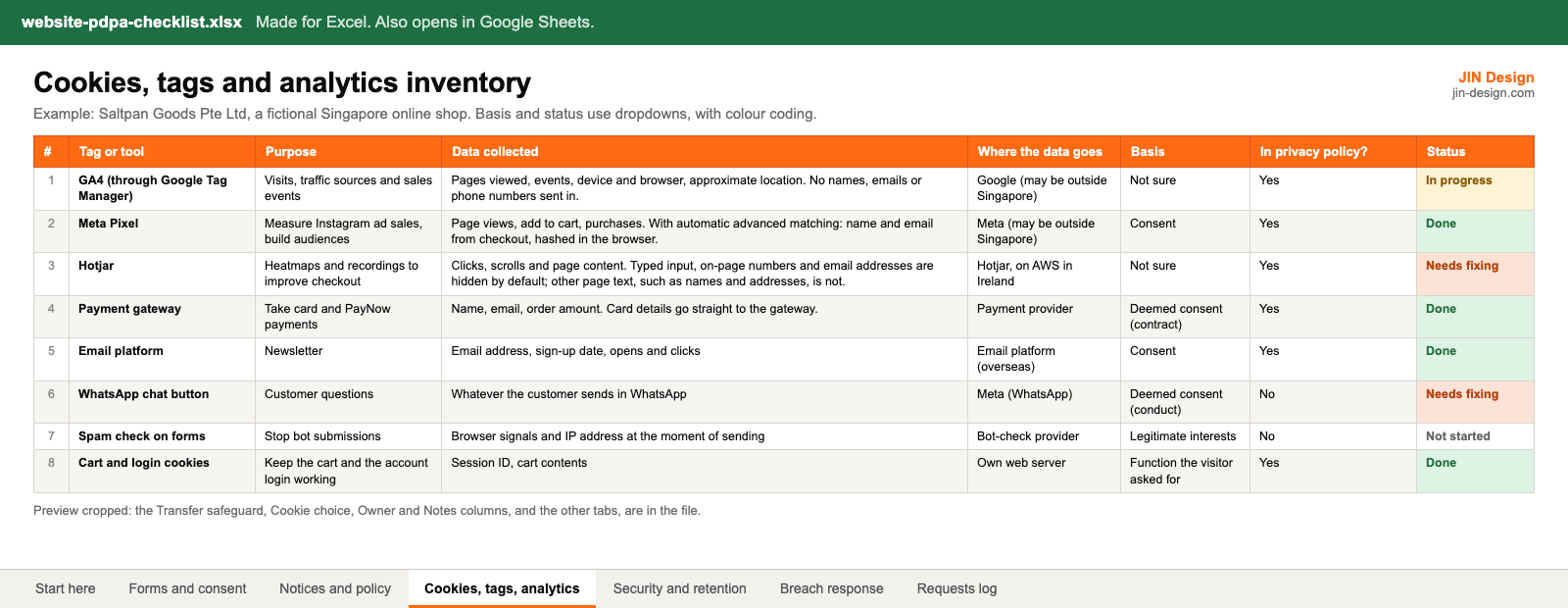Open the Not sure basis for GA4
Viewport: 1568px width, 608px height.
(1185, 188)
